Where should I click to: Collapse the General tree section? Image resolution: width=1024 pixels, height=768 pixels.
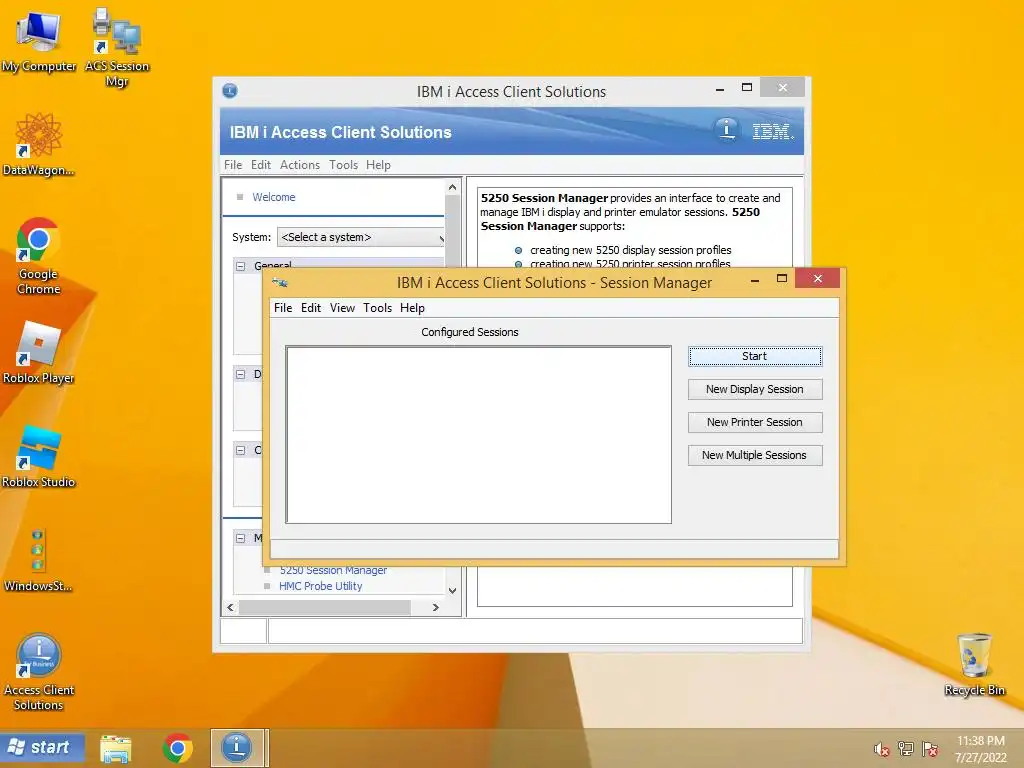pos(241,266)
